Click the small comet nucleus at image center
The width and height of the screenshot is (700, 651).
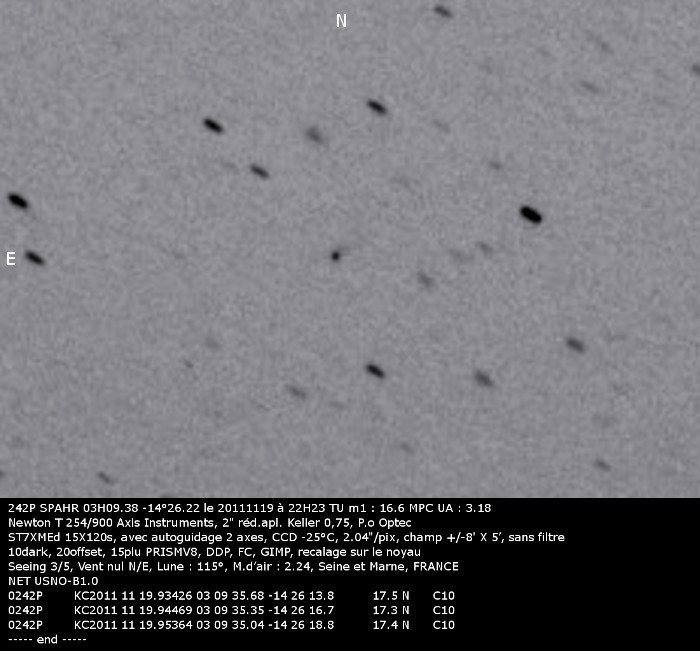(336, 256)
